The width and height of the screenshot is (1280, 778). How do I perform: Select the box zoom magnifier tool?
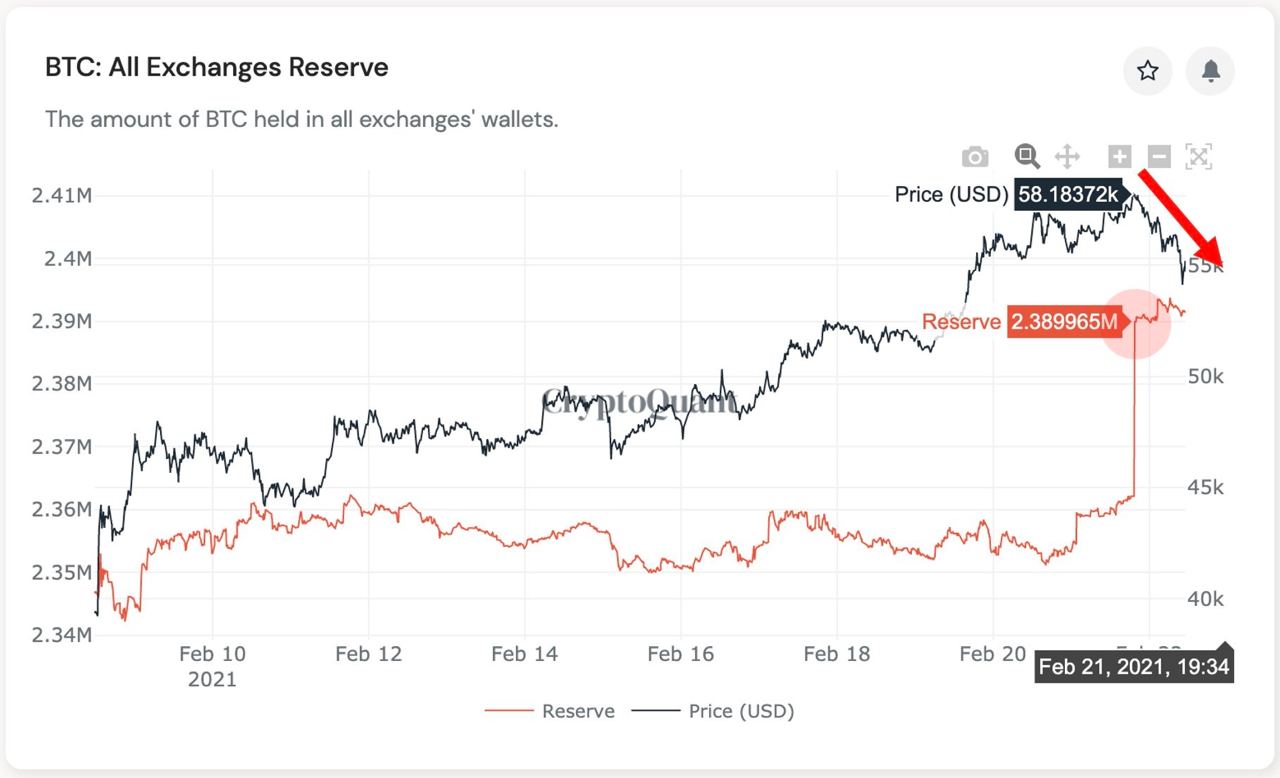coord(1027,157)
